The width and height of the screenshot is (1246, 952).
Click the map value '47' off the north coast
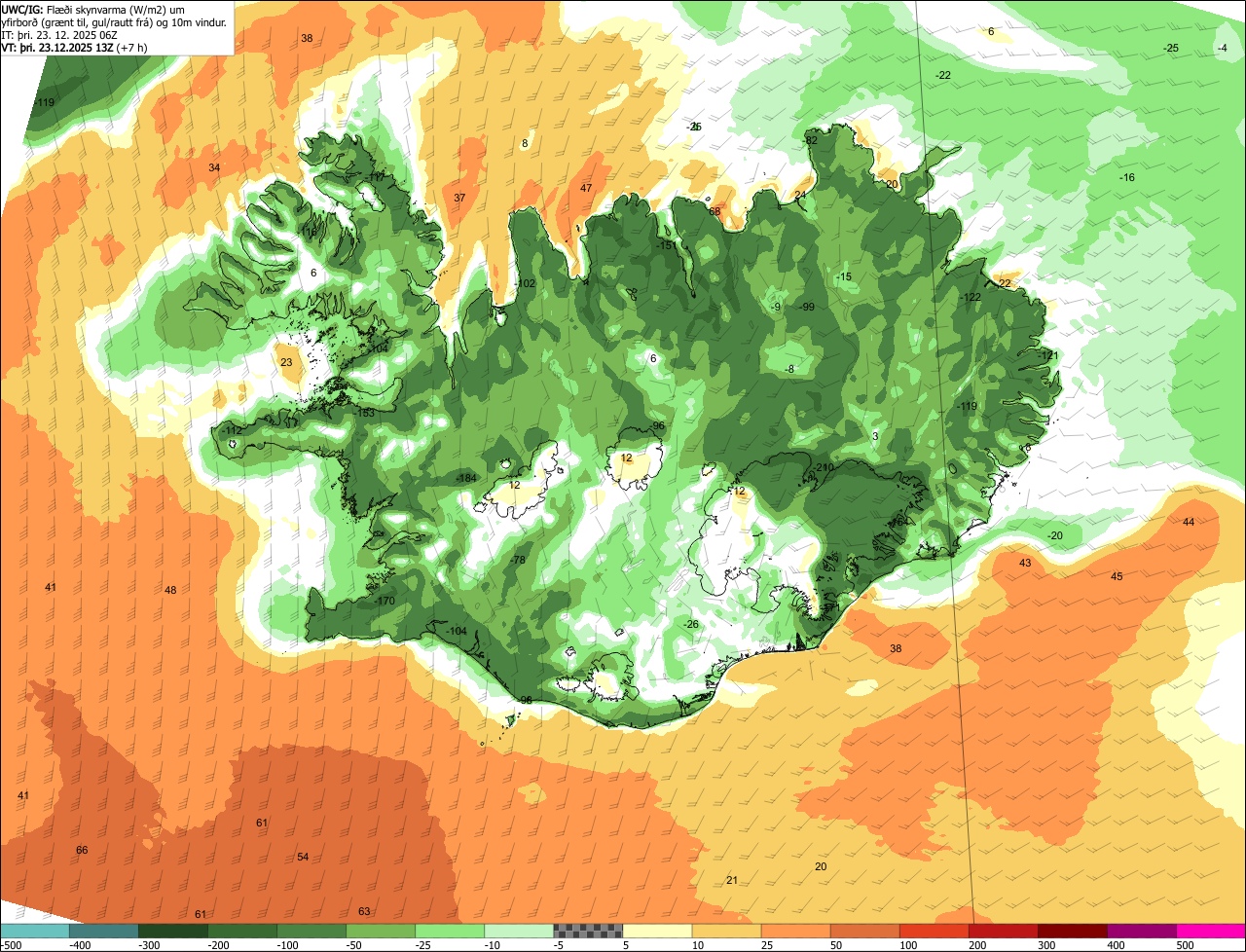click(586, 188)
